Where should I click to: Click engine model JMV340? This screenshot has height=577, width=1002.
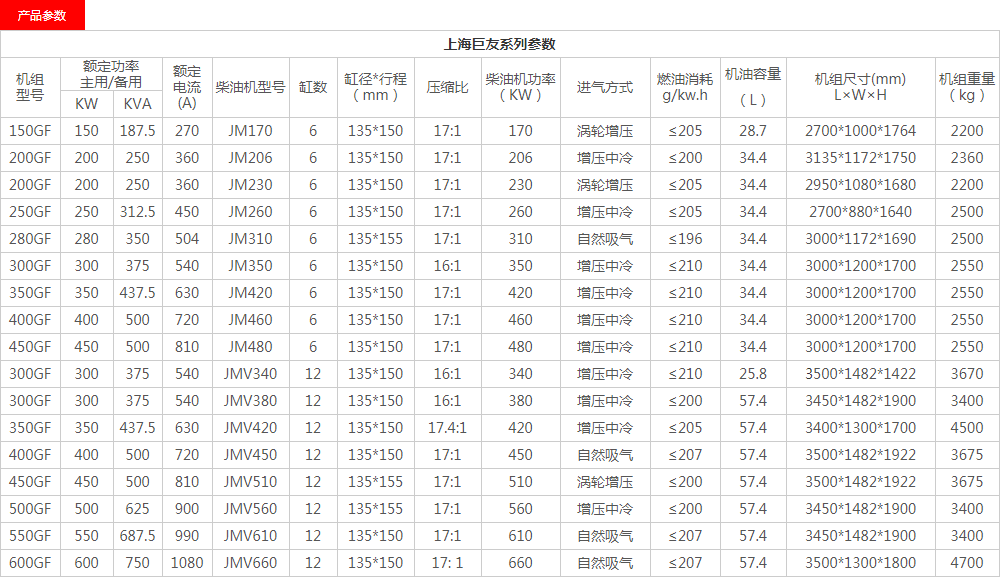[x=250, y=374]
